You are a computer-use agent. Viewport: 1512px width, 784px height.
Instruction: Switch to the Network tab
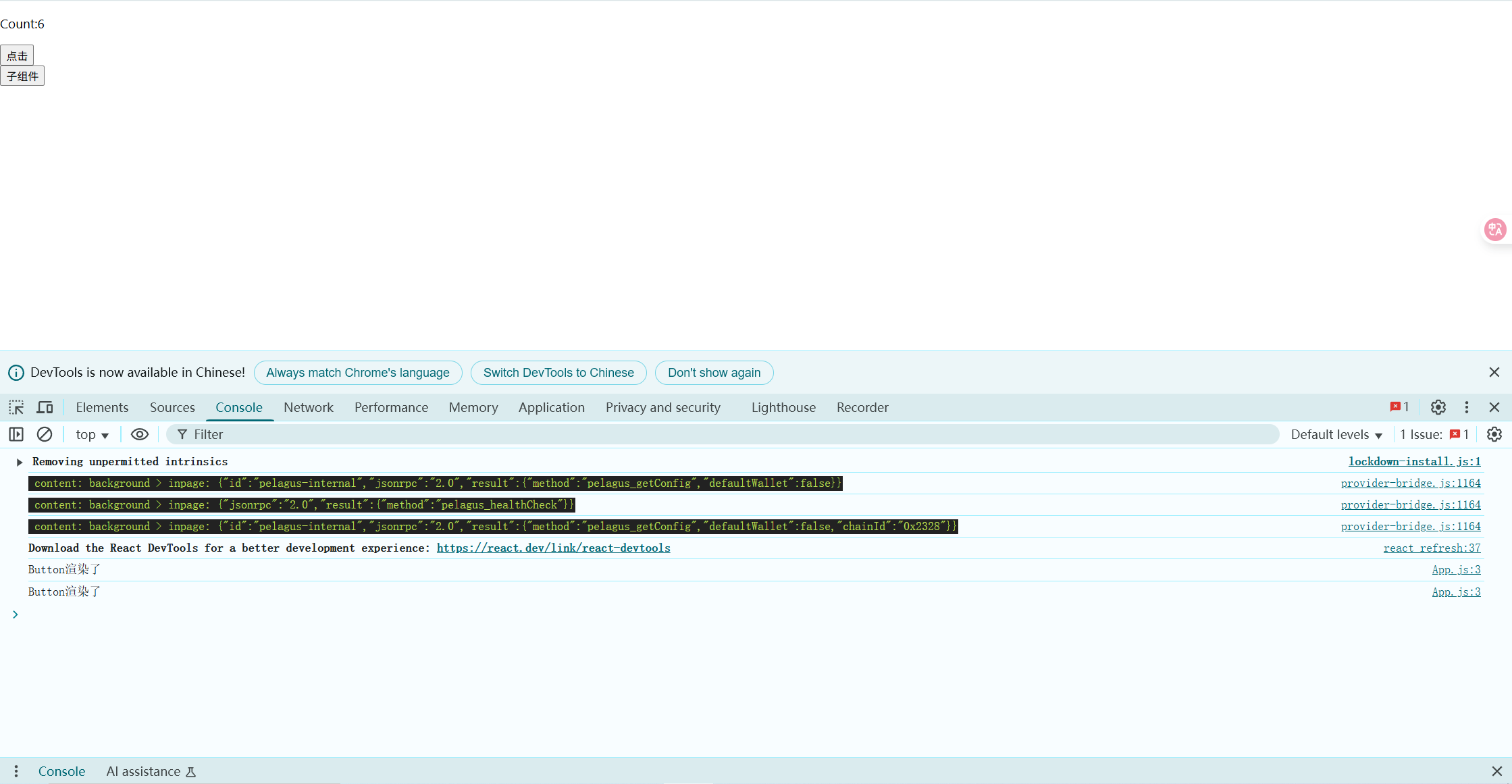[308, 407]
